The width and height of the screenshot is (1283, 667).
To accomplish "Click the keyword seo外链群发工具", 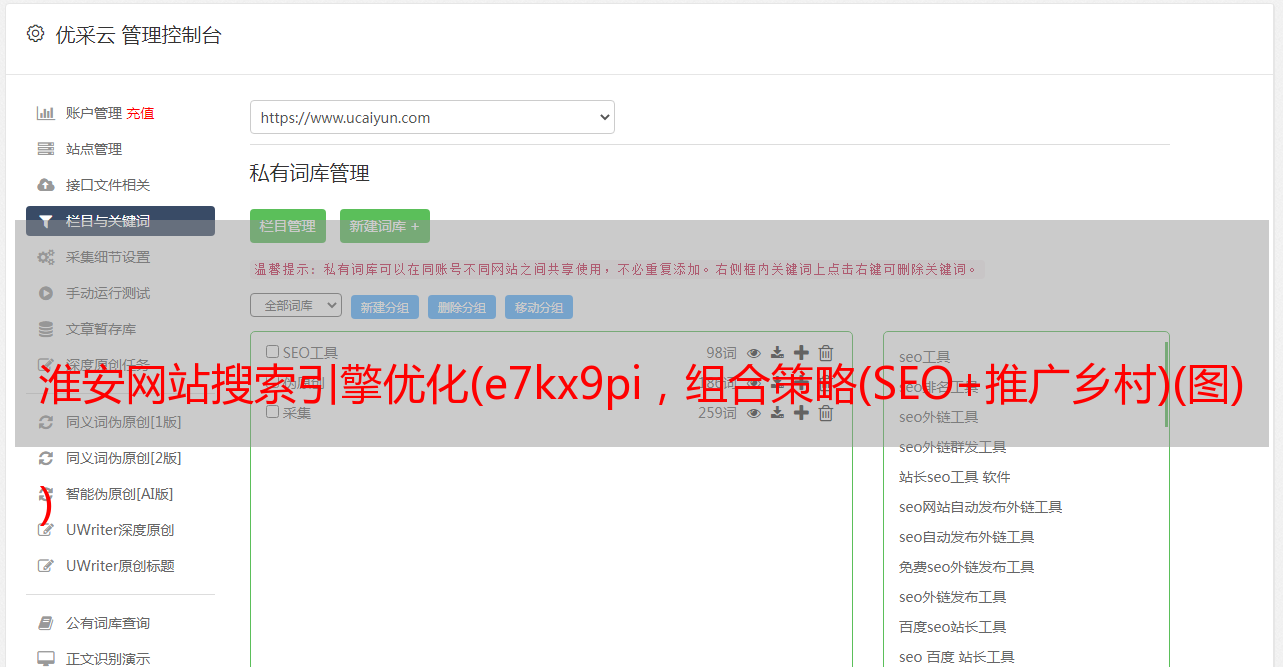I will pos(953,447).
